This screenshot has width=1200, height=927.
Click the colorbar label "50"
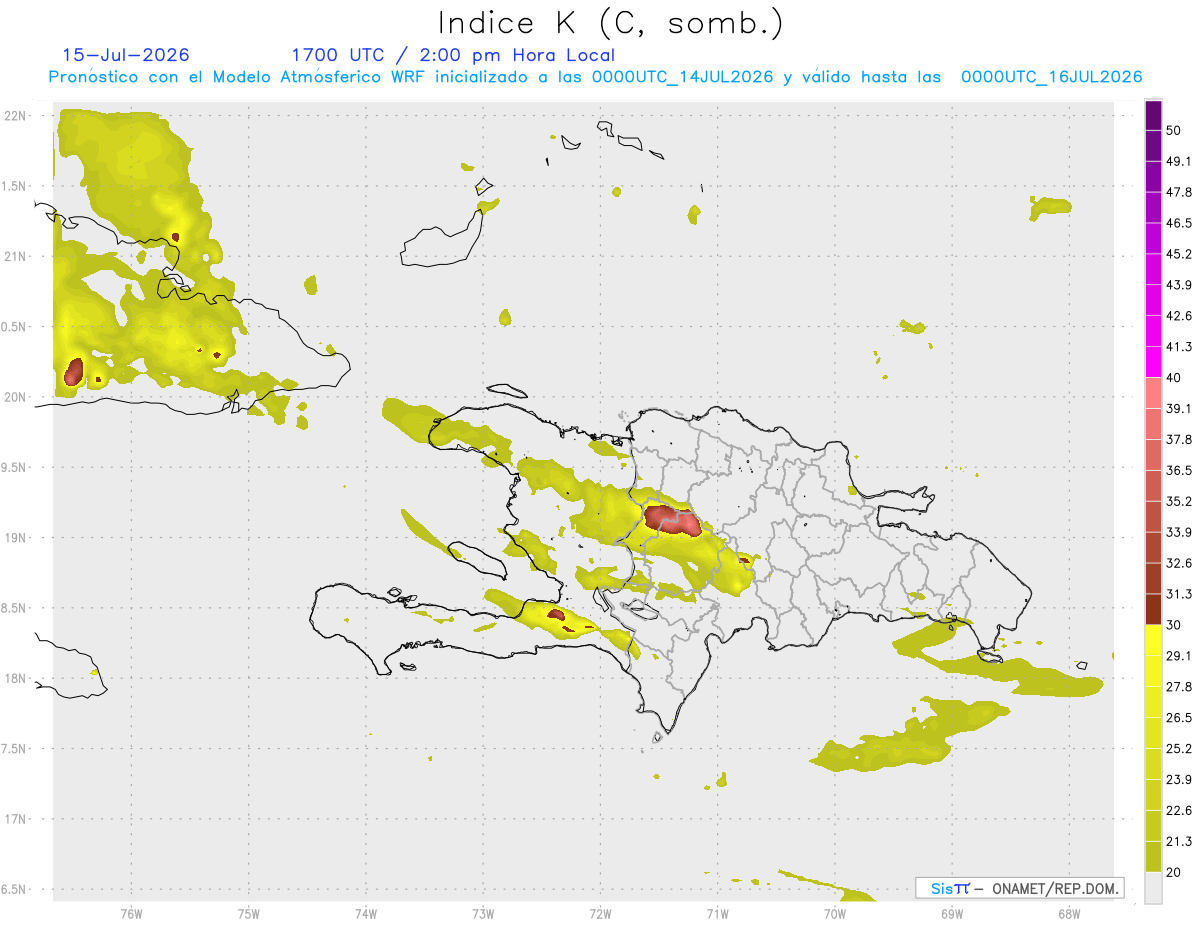click(1175, 131)
